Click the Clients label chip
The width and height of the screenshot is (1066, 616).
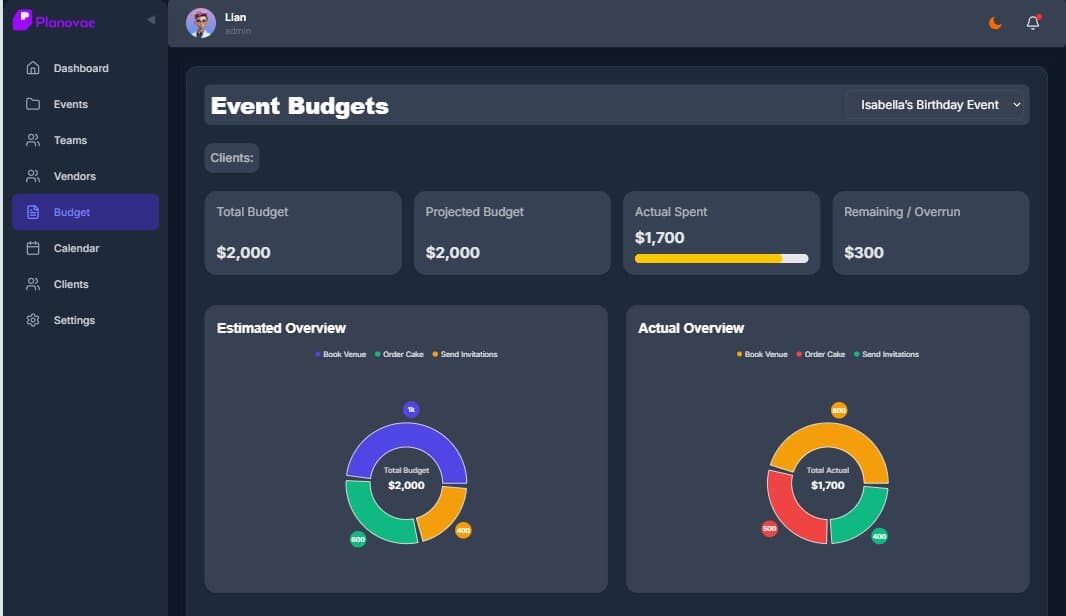pos(231,157)
